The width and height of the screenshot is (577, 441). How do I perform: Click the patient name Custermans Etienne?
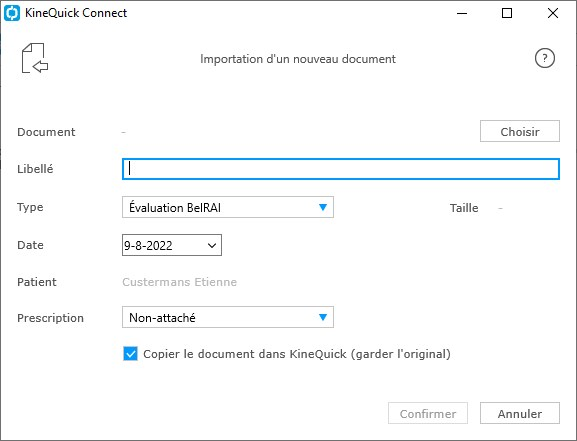tap(180, 282)
